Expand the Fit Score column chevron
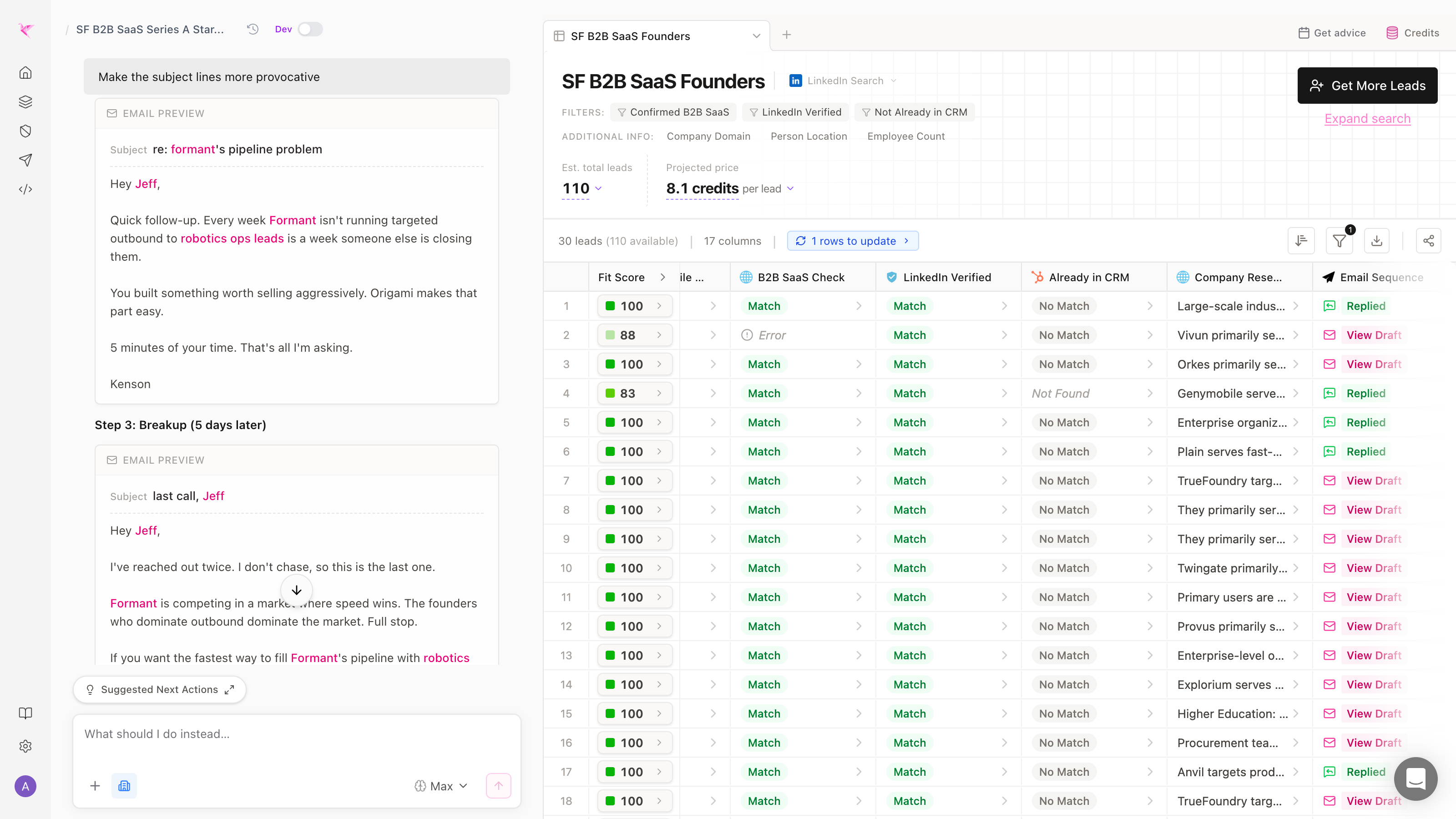Screen dimensions: 1456x819 (662, 277)
